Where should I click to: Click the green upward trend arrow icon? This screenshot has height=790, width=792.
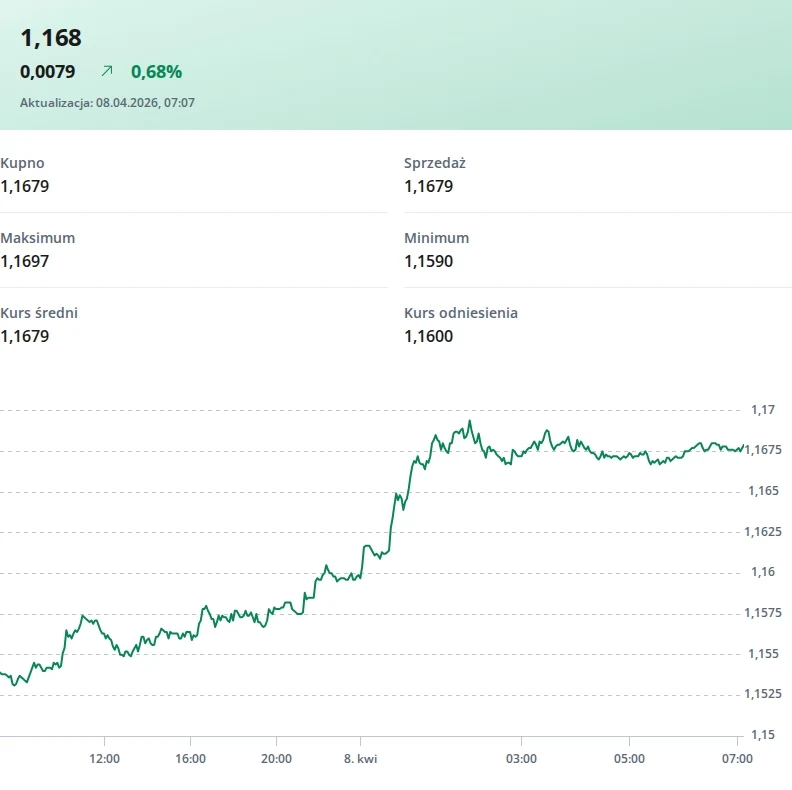click(x=107, y=71)
